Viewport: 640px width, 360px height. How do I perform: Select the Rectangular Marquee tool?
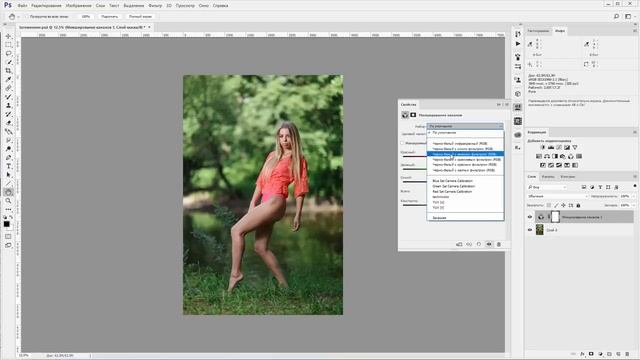point(9,45)
